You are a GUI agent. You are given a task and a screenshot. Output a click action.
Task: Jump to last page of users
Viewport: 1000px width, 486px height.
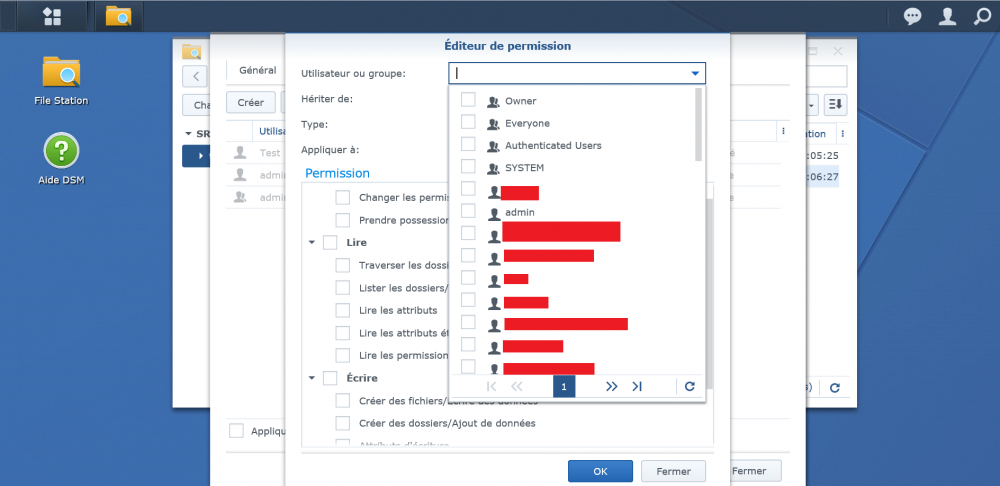coord(636,387)
